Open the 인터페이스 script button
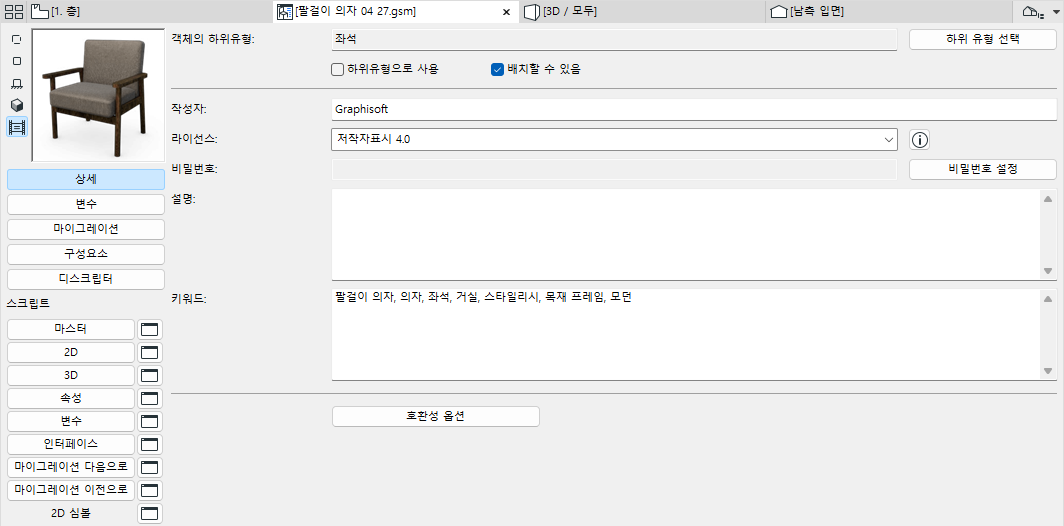 tap(71, 445)
